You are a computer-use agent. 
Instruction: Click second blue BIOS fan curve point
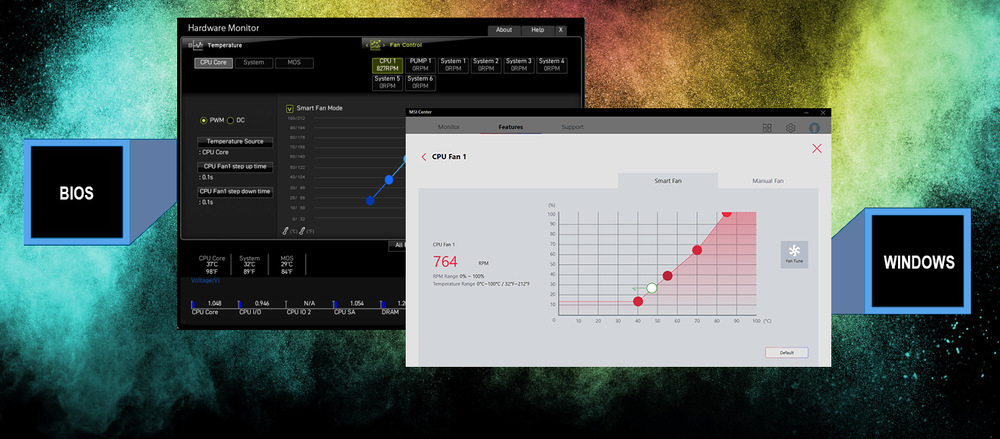pyautogui.click(x=389, y=180)
